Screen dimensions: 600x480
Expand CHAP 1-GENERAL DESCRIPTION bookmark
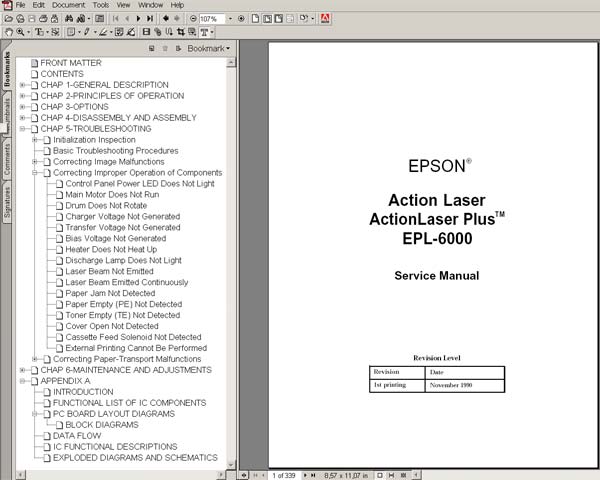[x=23, y=85]
